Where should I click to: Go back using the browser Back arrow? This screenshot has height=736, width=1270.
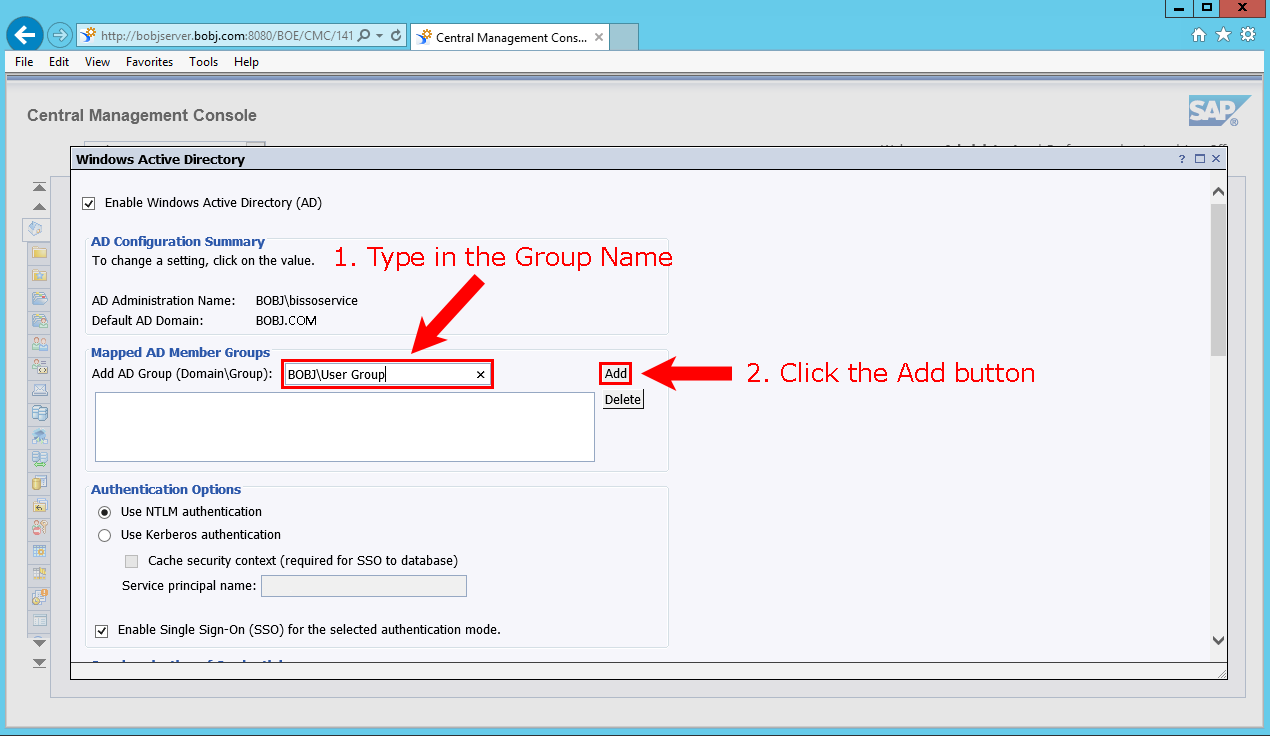[x=24, y=35]
